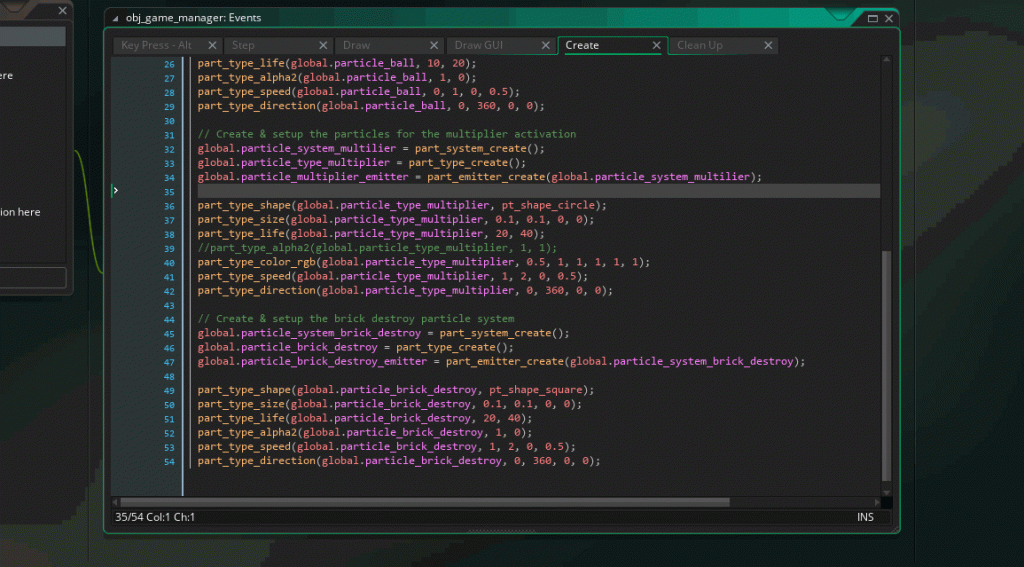The image size is (1024, 567).
Task: Click part_emitter_create on line 47
Action: pos(505,361)
